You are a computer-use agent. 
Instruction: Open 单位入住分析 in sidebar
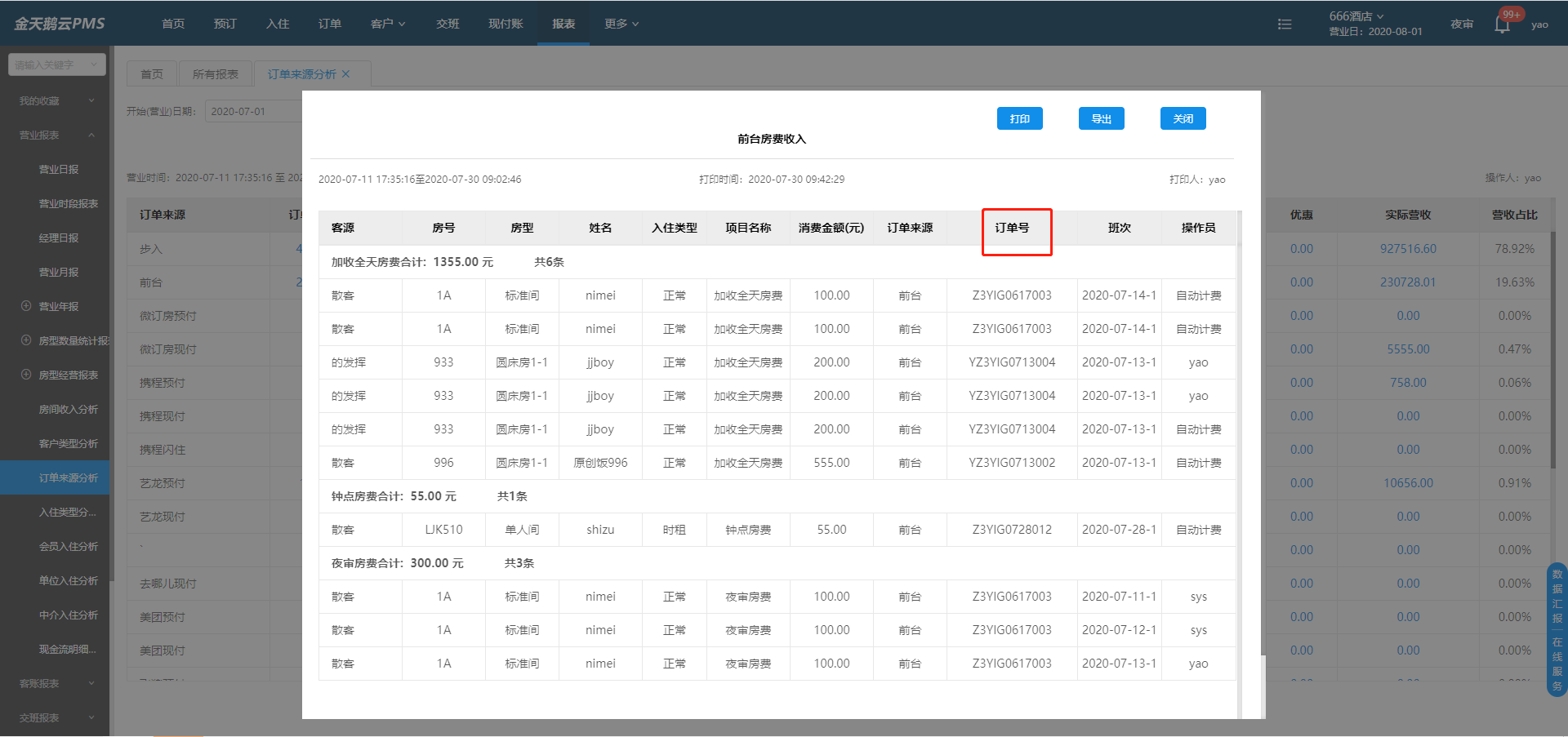pyautogui.click(x=69, y=580)
